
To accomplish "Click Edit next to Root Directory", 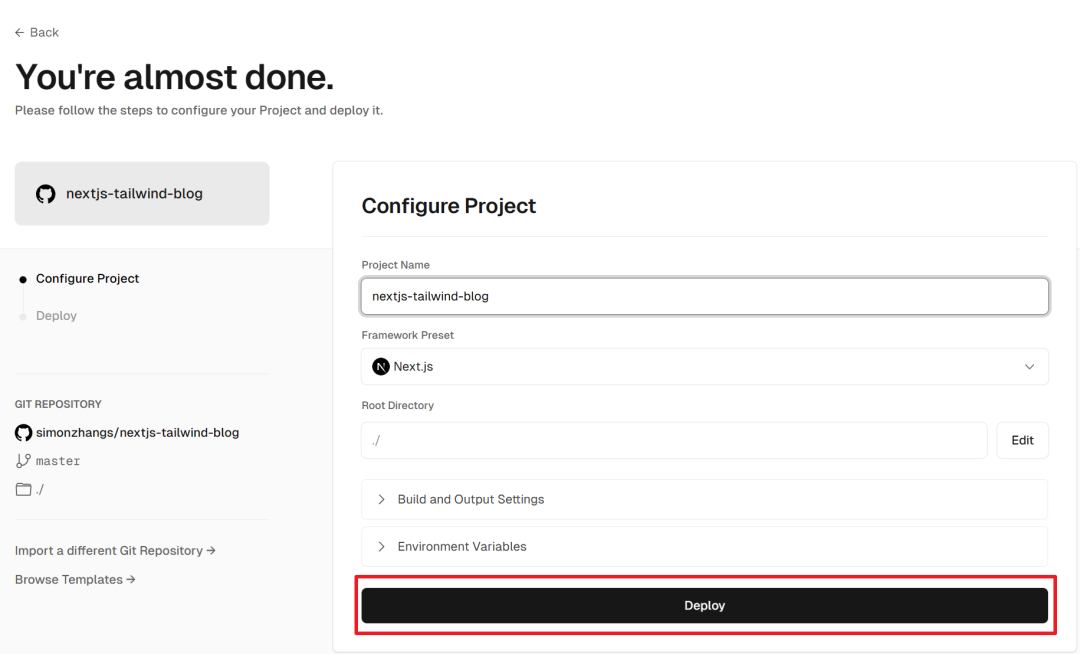I will pyautogui.click(x=1022, y=441).
